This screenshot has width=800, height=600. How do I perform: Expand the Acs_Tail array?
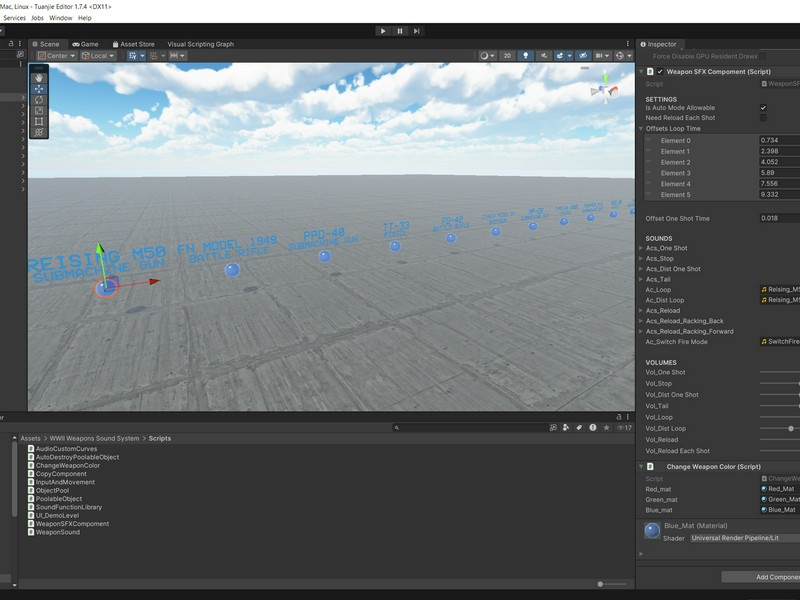[x=641, y=279]
